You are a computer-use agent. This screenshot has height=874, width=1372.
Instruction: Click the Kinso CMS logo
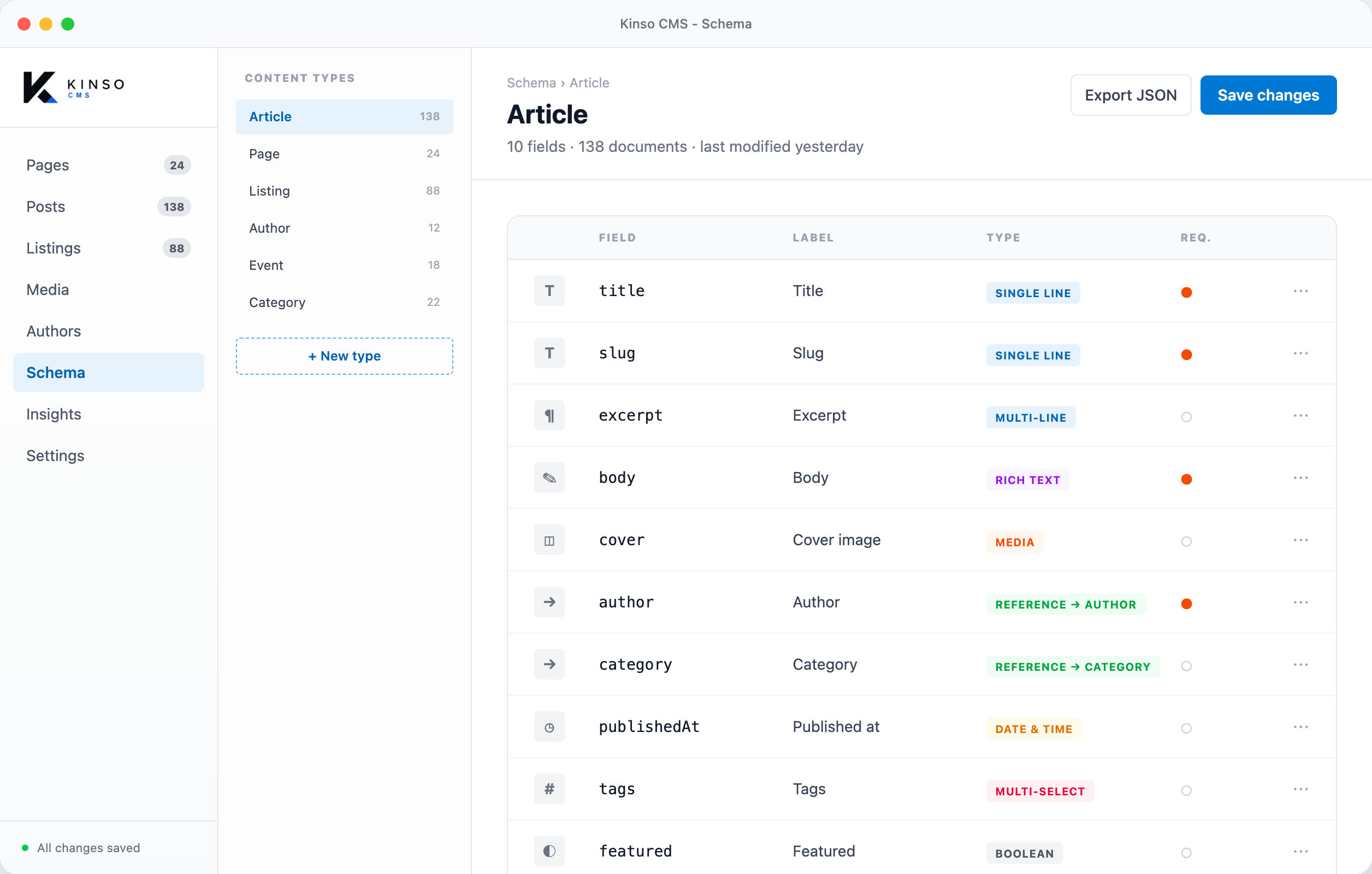pos(74,87)
